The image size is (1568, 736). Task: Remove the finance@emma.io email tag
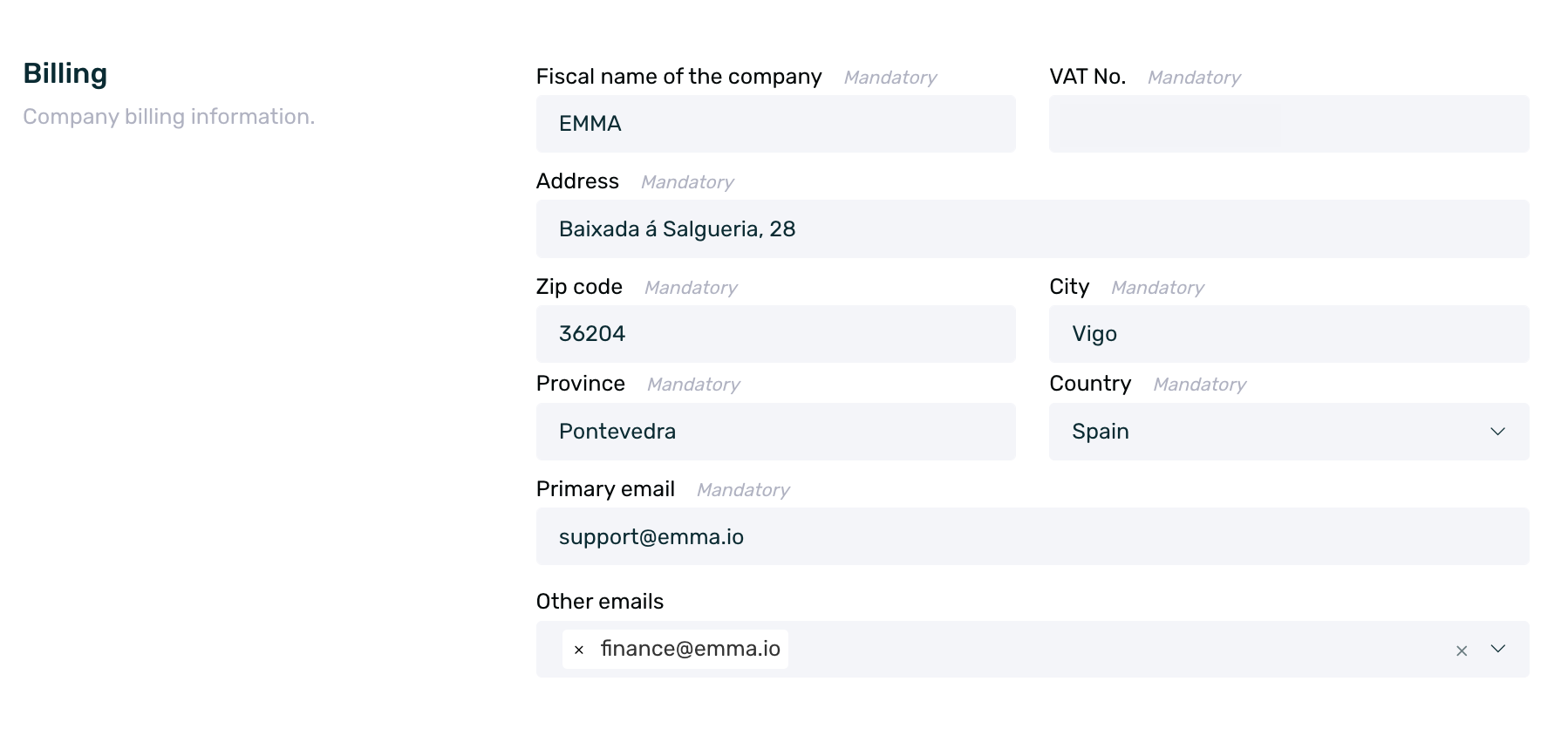click(x=579, y=650)
